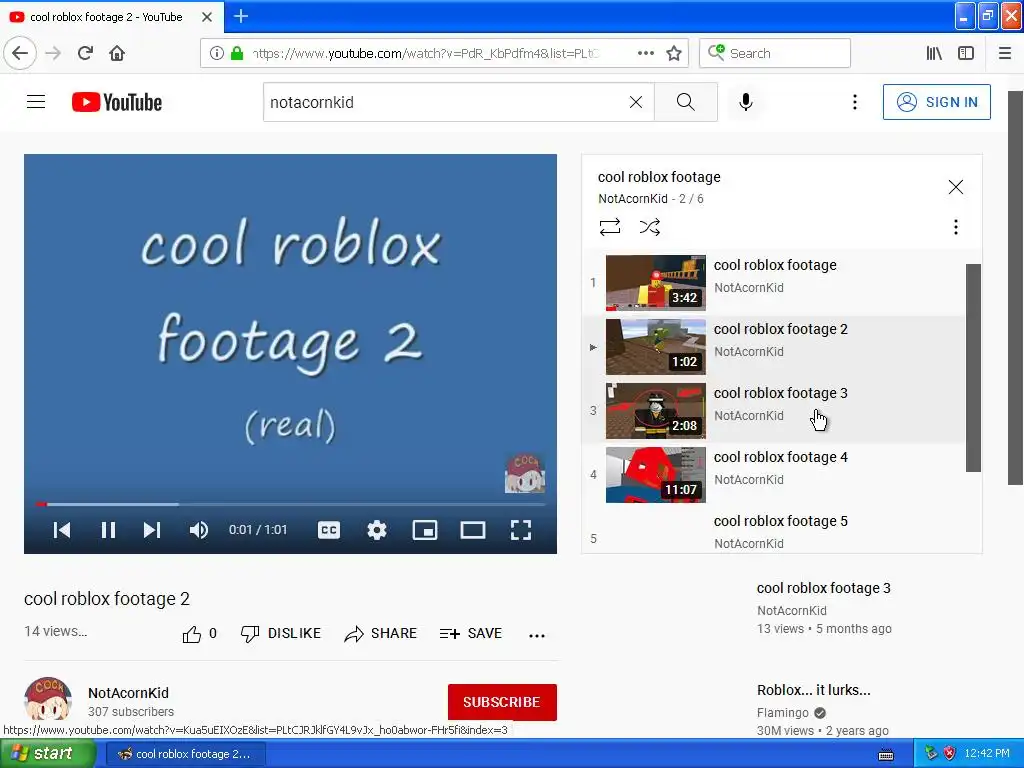
Task: Click the DISLIKE button
Action: pos(281,633)
